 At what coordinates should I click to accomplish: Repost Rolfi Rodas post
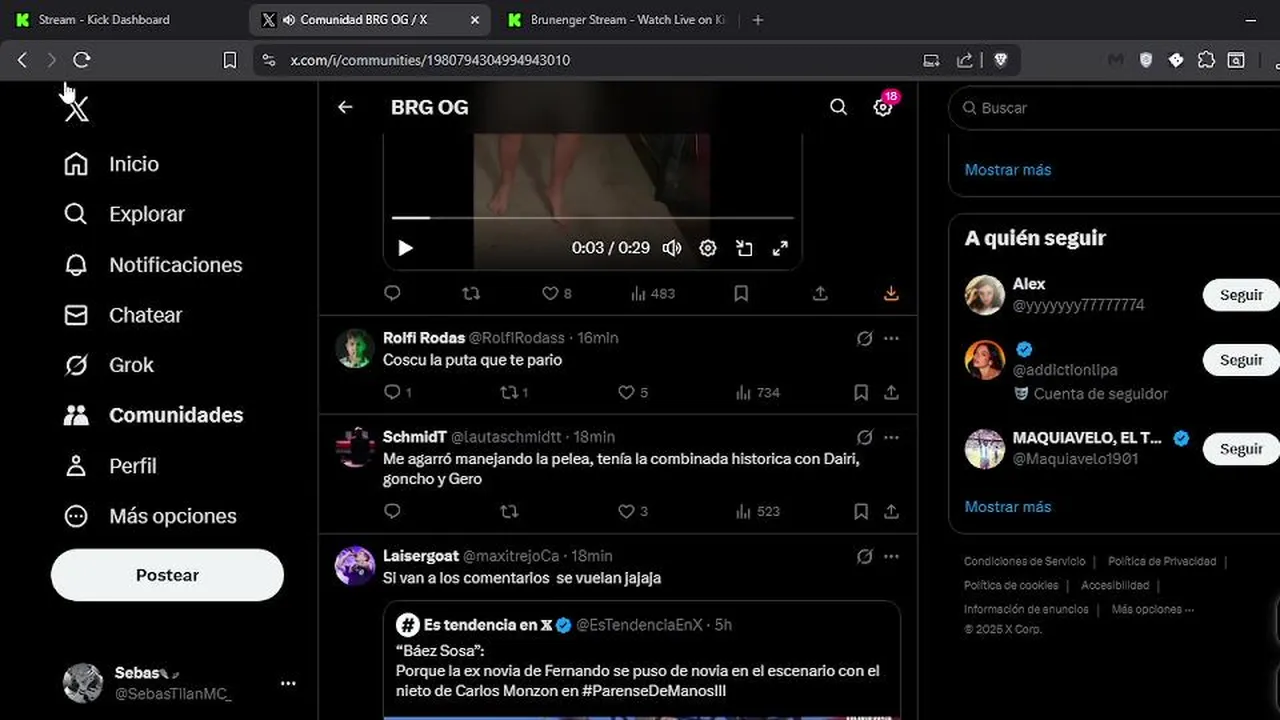[514, 392]
